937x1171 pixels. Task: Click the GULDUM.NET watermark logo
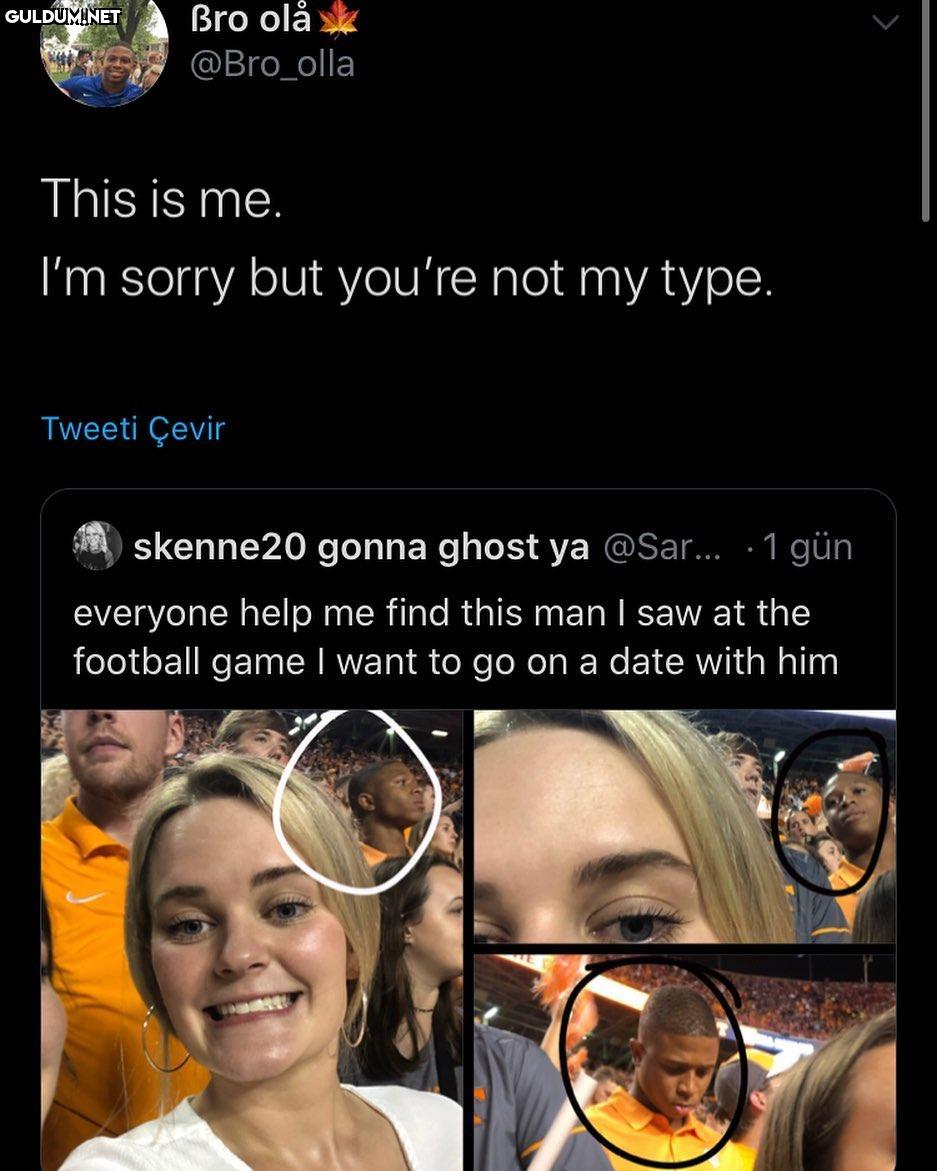62,16
